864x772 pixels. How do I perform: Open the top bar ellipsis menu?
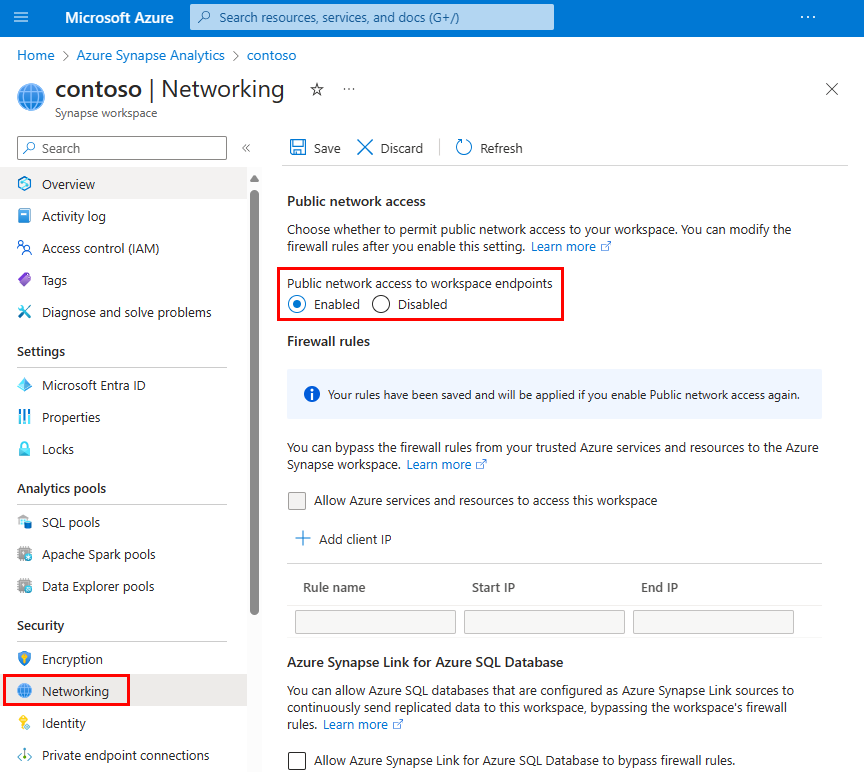pos(808,16)
